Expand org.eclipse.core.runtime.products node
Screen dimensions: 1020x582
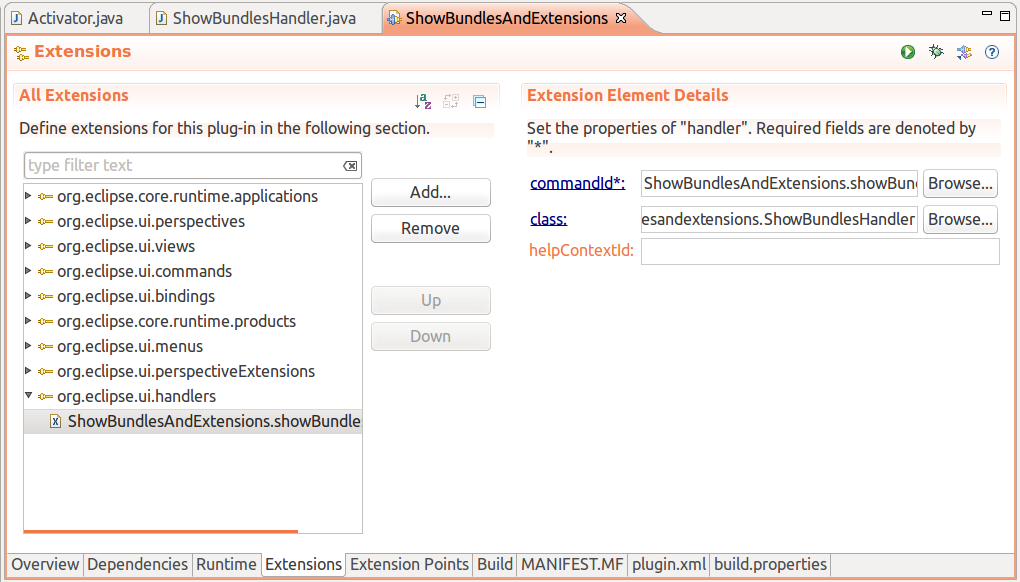[28, 321]
